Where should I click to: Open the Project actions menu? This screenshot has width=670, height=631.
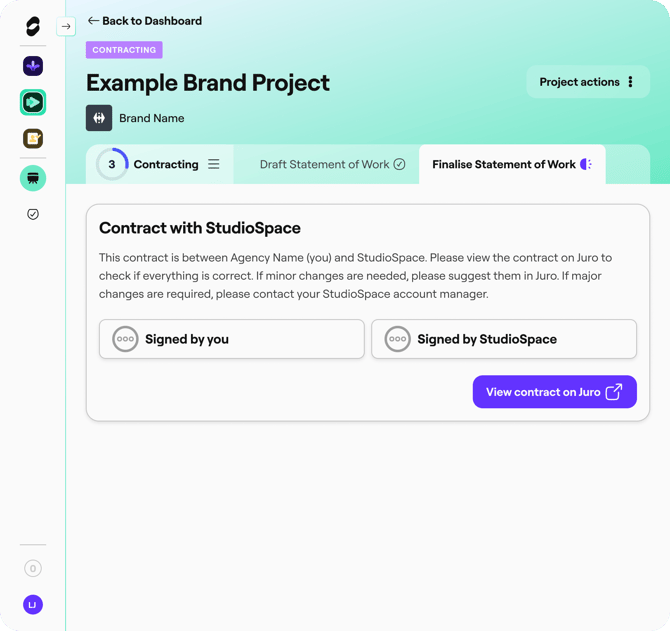tap(587, 82)
